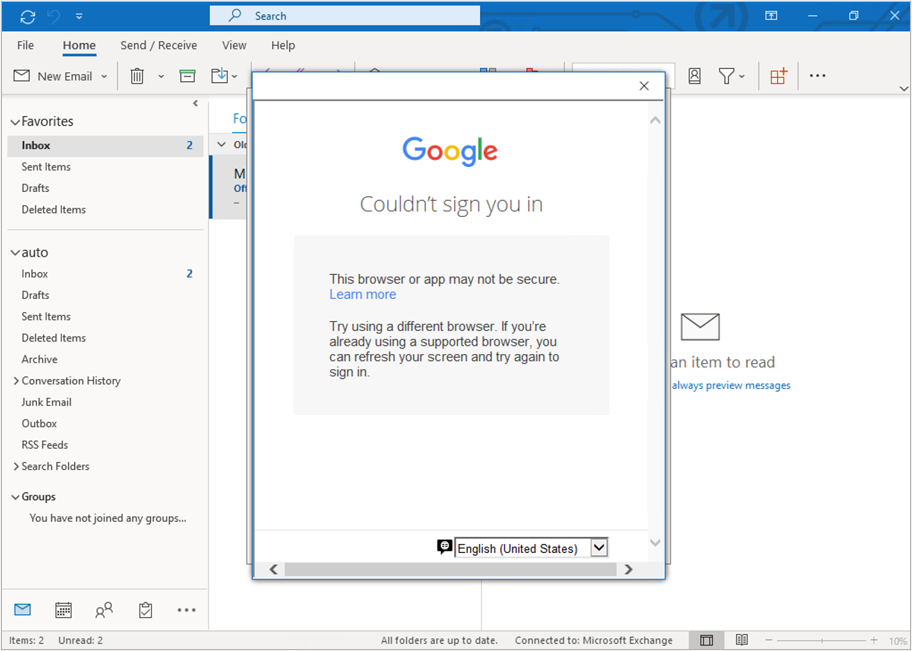Open Sent Items under Favorites
Image resolution: width=912 pixels, height=651 pixels.
[x=46, y=167]
